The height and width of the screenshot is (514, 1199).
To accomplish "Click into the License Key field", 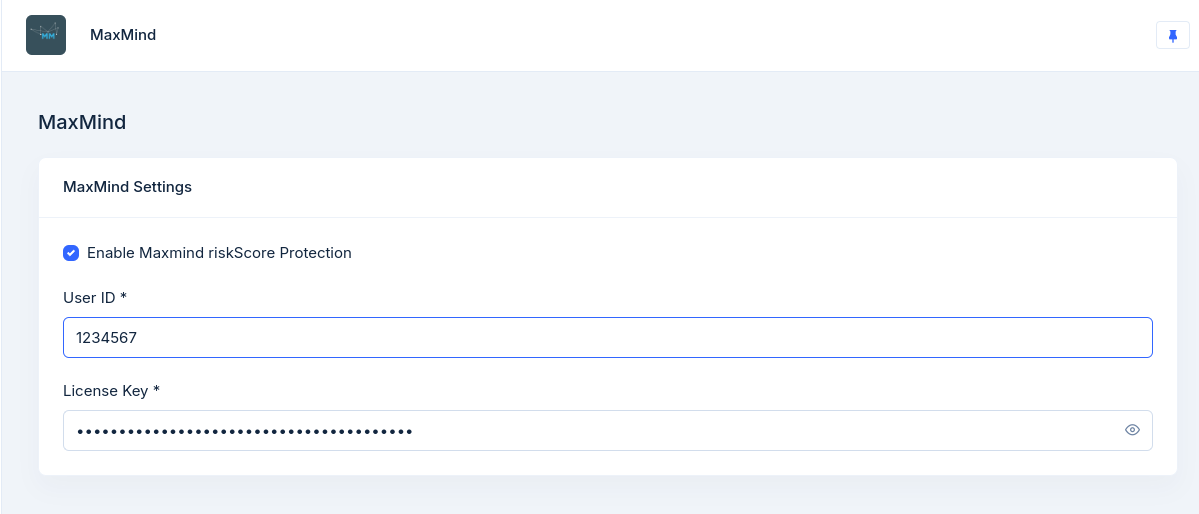I will coord(700,430).
